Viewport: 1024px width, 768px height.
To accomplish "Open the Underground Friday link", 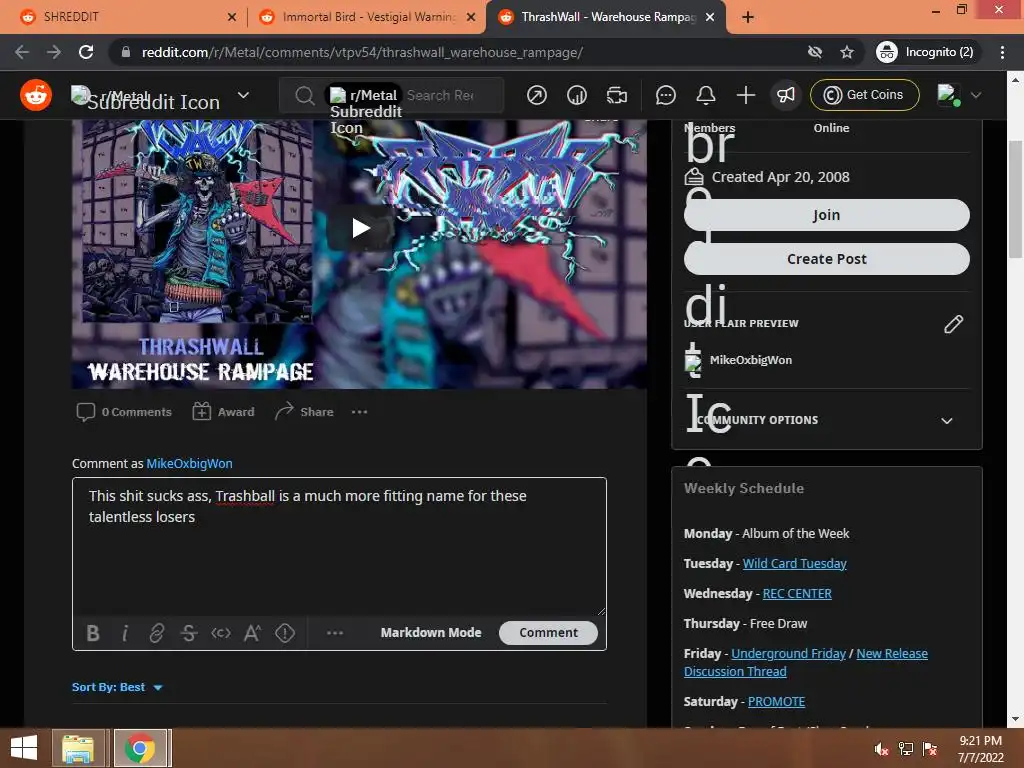I will click(x=788, y=654).
